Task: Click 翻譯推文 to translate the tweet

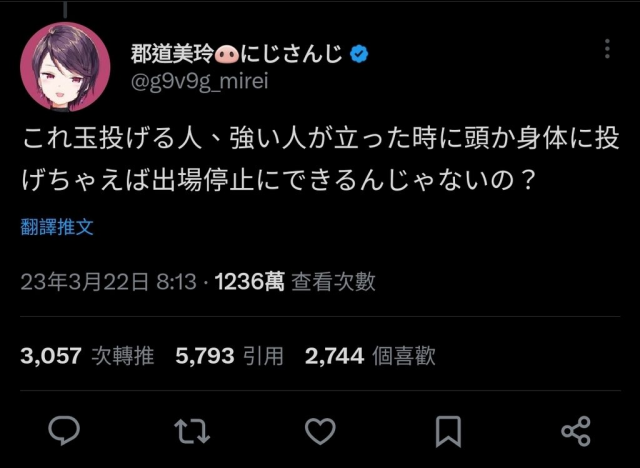Action: click(x=57, y=227)
